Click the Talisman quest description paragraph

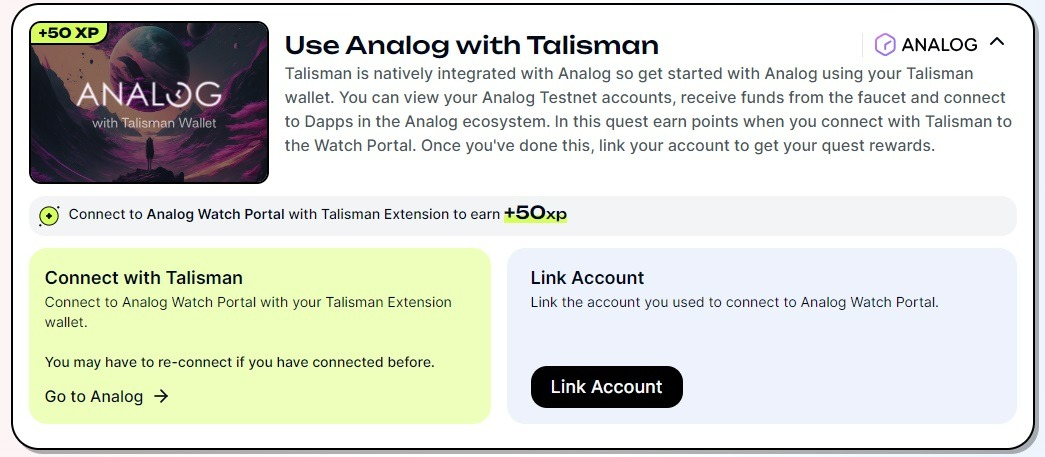[x=648, y=110]
